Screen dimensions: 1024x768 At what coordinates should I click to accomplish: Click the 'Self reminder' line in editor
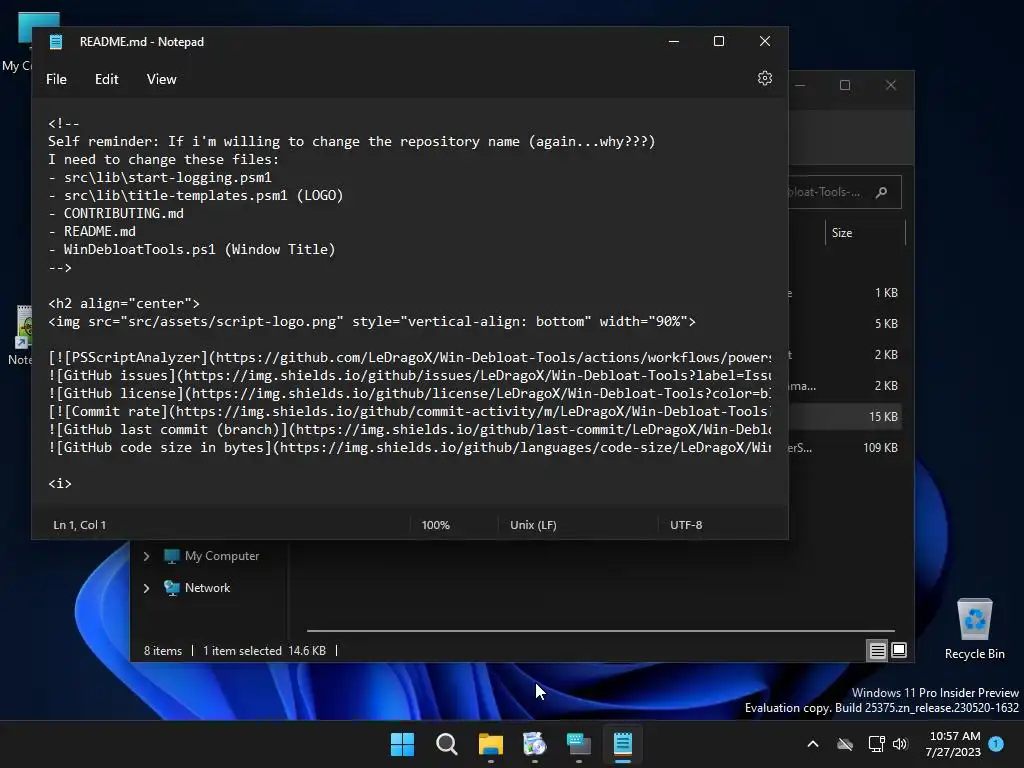(351, 142)
